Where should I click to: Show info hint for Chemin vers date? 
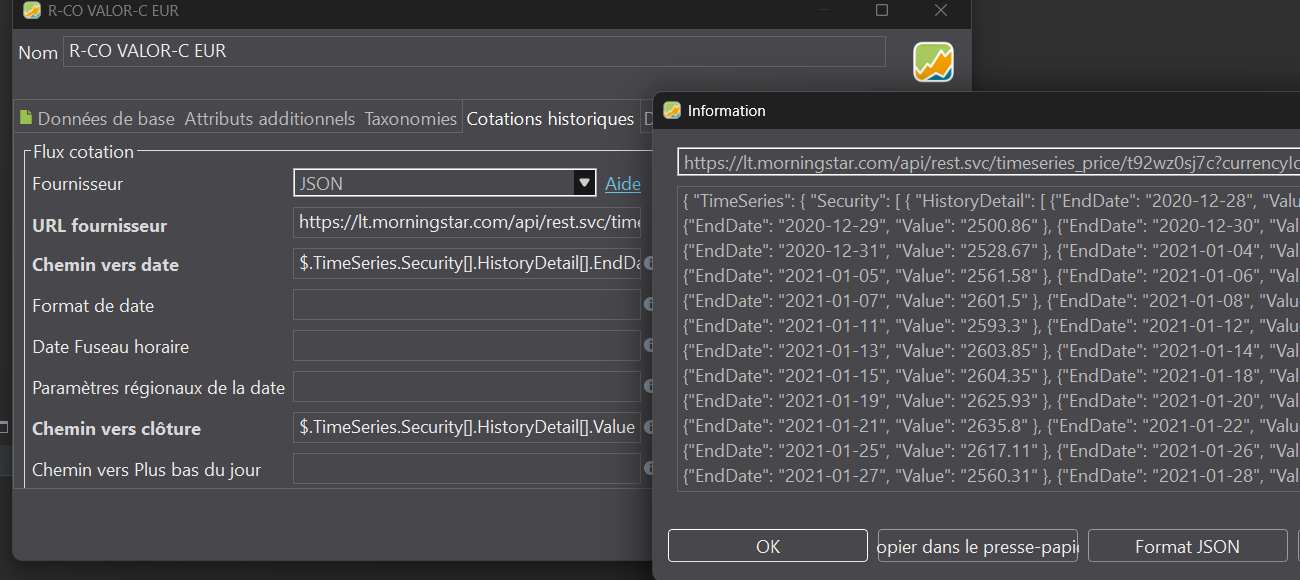coord(648,264)
